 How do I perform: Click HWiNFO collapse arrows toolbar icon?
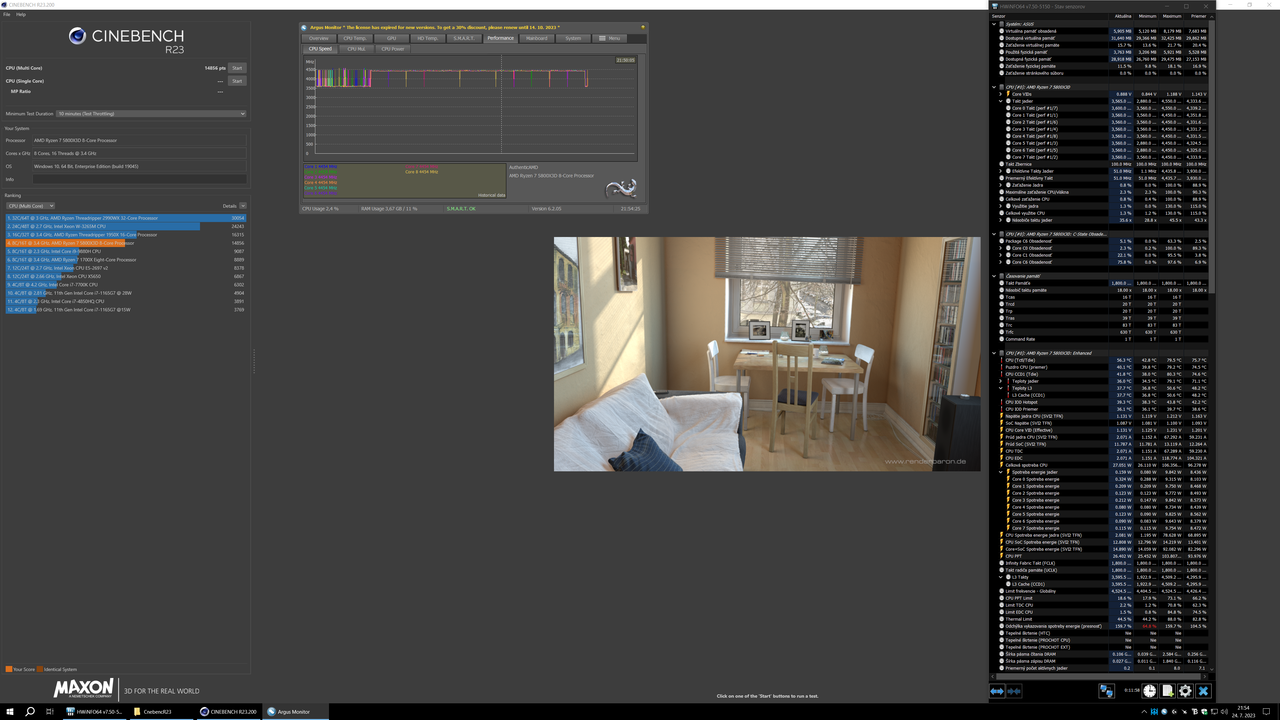pos(1014,691)
